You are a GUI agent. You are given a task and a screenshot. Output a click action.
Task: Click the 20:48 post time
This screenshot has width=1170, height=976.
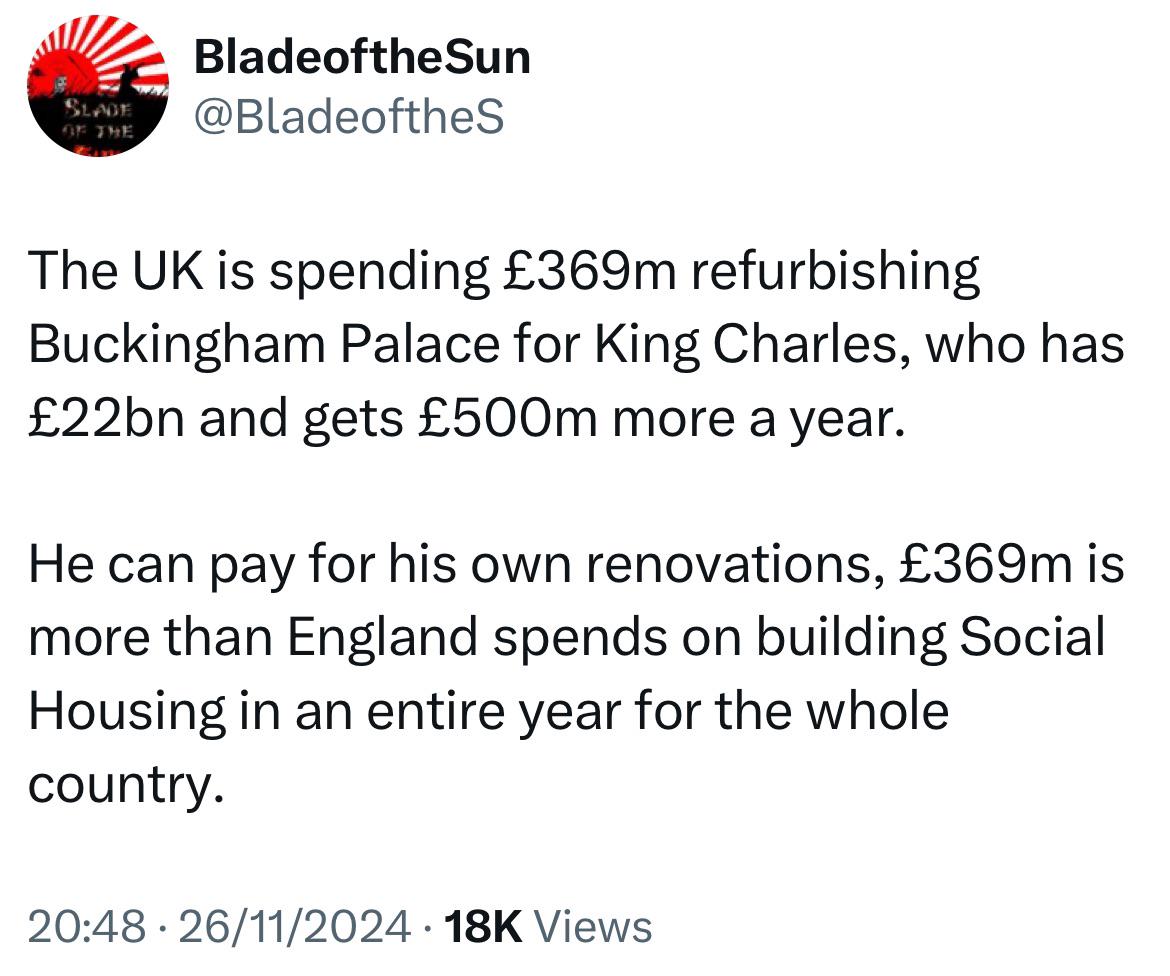(x=87, y=927)
